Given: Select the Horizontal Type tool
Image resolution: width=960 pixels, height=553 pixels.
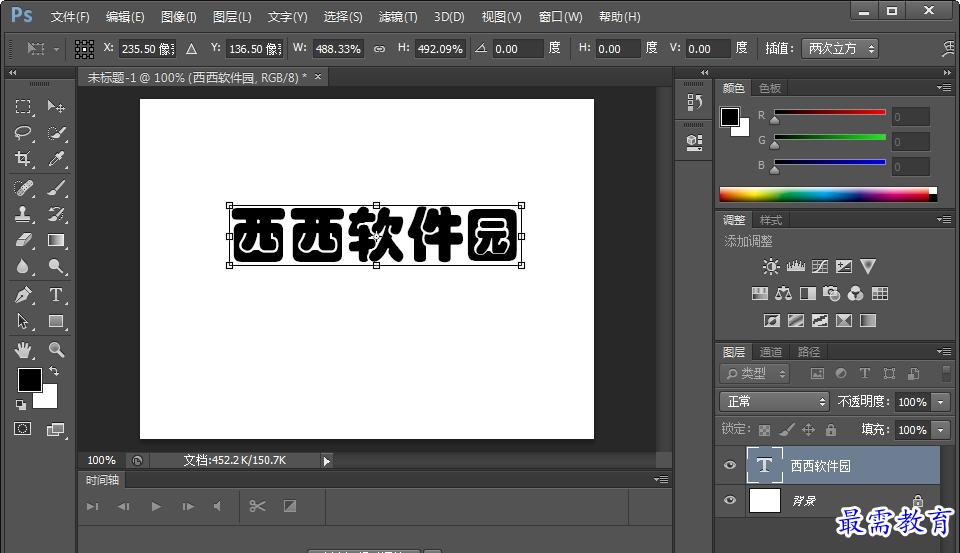Looking at the screenshot, I should [56, 295].
